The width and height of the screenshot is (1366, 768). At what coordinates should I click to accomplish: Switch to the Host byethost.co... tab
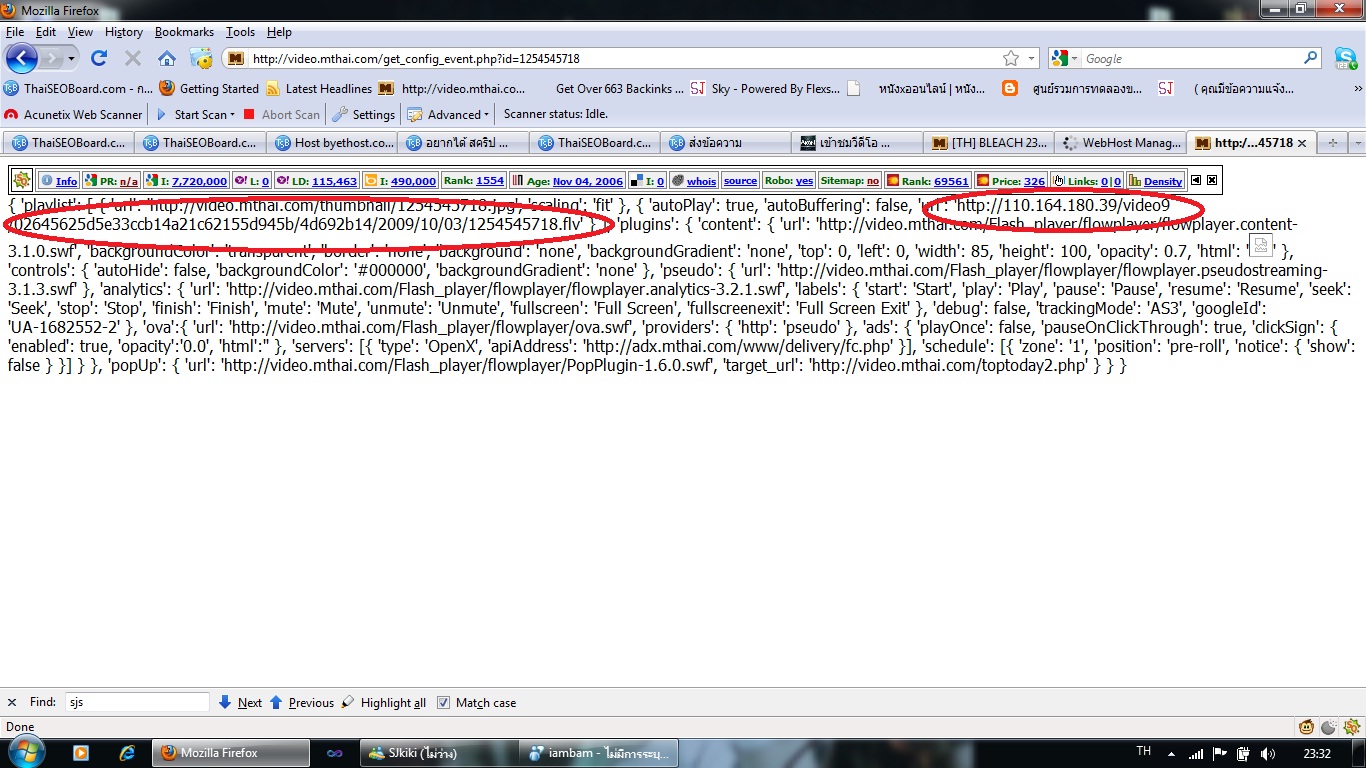click(334, 143)
